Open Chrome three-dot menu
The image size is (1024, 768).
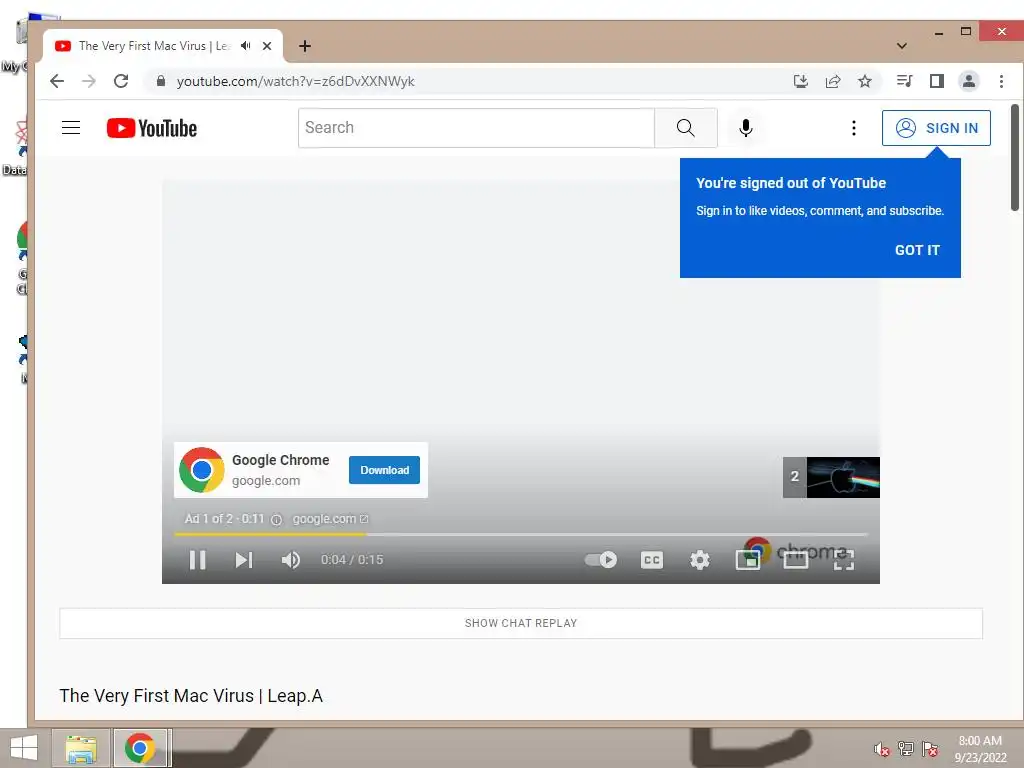[1001, 81]
